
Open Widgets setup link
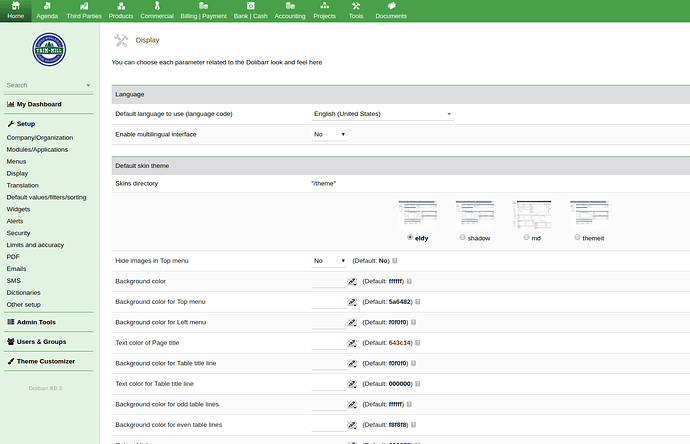tap(18, 209)
